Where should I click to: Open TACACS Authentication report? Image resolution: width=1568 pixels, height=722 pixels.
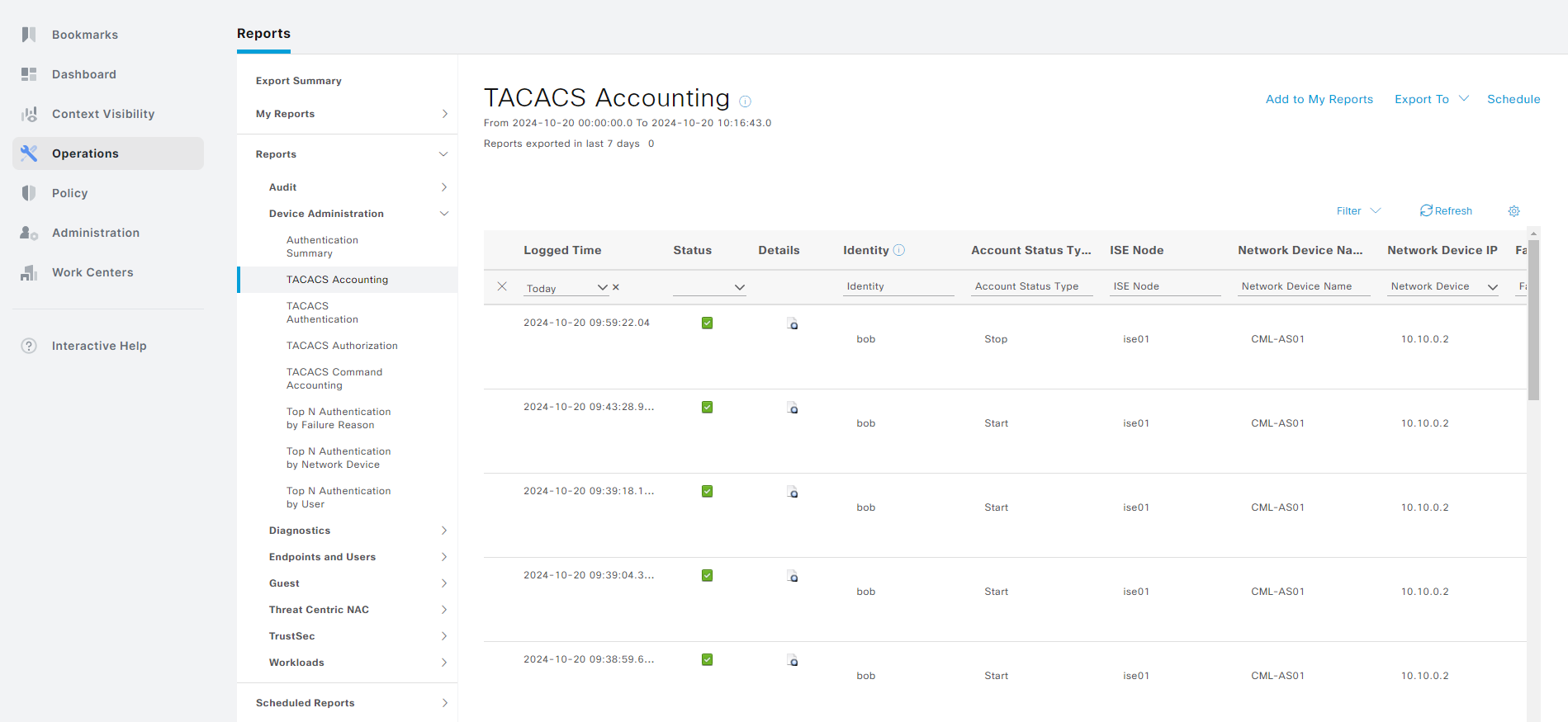click(322, 313)
